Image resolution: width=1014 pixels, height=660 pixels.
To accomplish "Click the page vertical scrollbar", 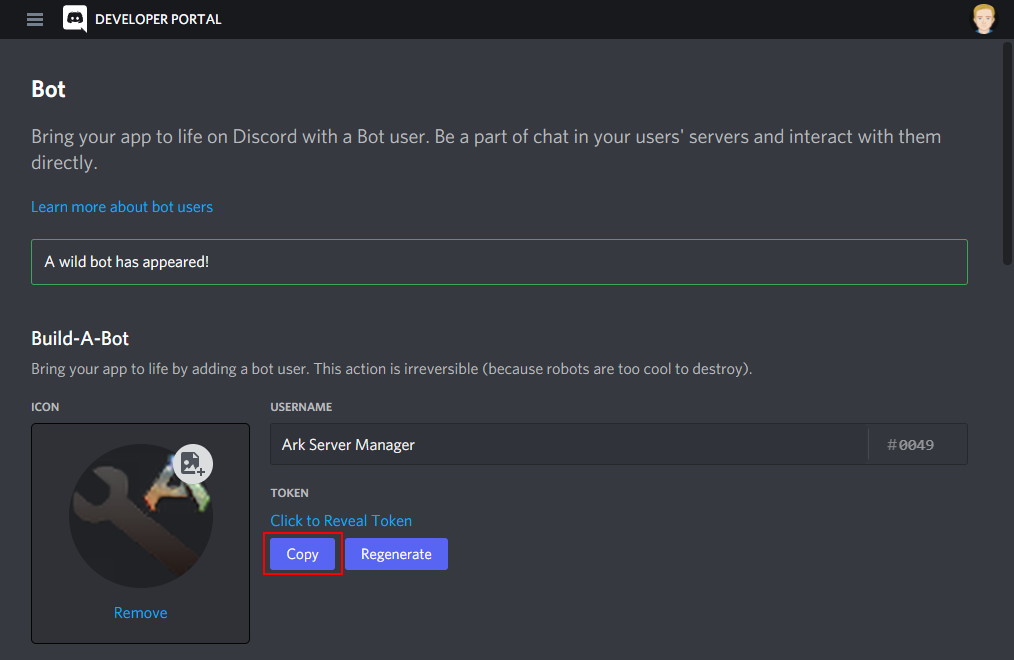I will click(x=1007, y=153).
